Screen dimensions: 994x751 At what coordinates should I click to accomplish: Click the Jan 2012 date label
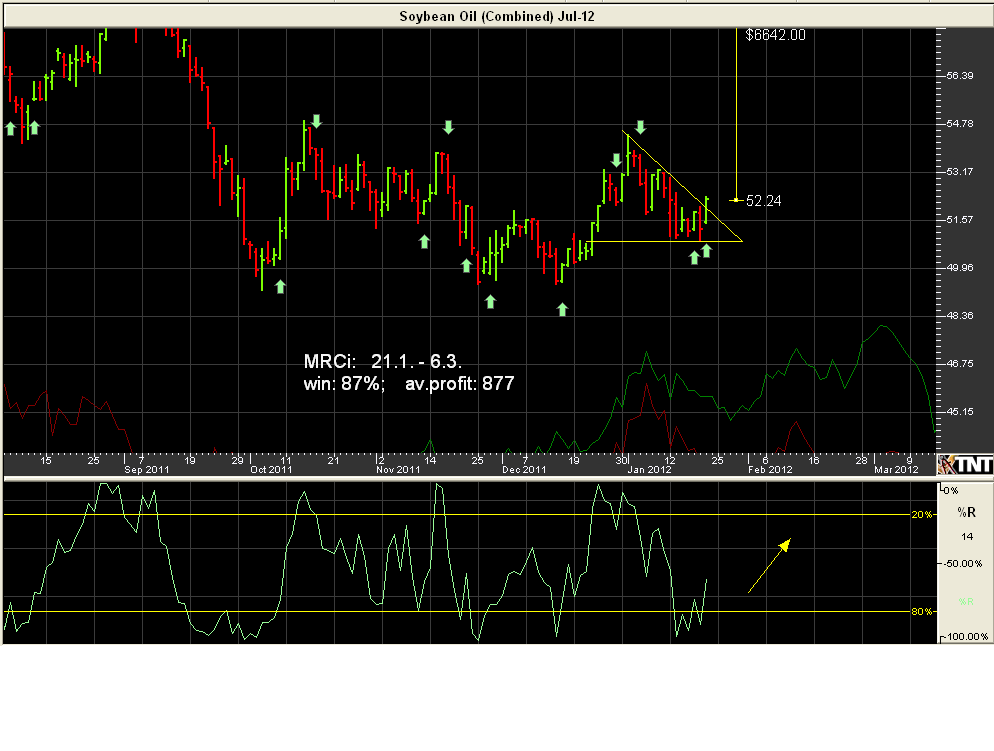coord(649,470)
